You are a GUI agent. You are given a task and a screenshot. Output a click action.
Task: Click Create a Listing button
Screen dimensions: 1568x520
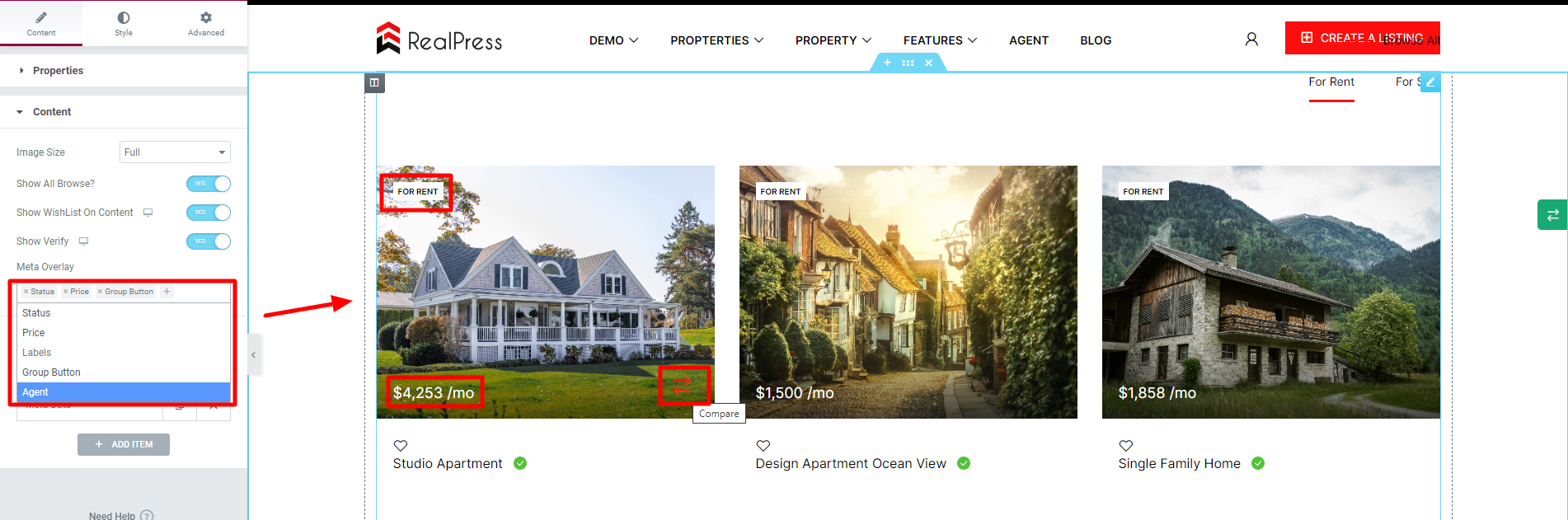tap(1362, 38)
